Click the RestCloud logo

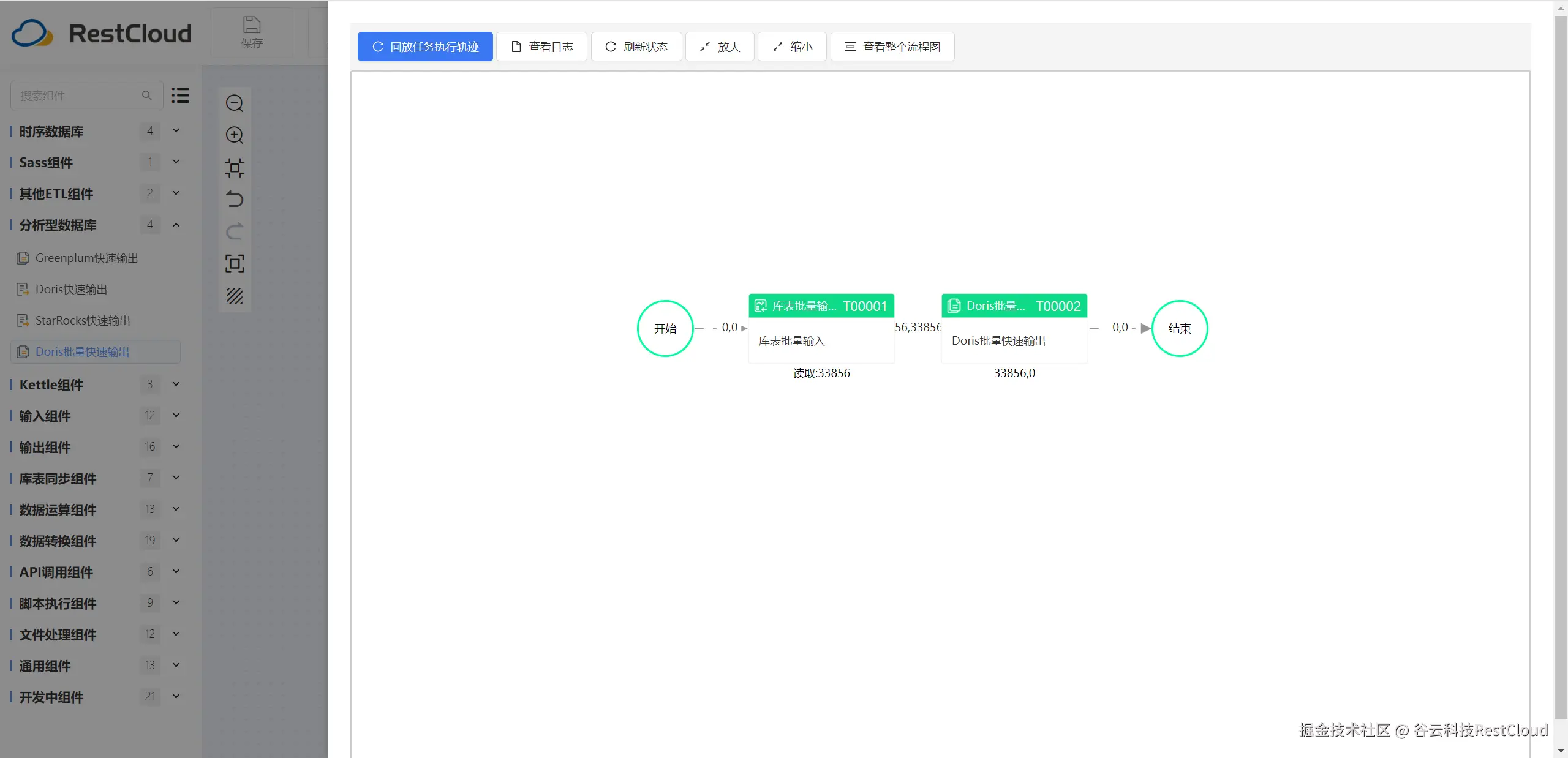pos(102,33)
